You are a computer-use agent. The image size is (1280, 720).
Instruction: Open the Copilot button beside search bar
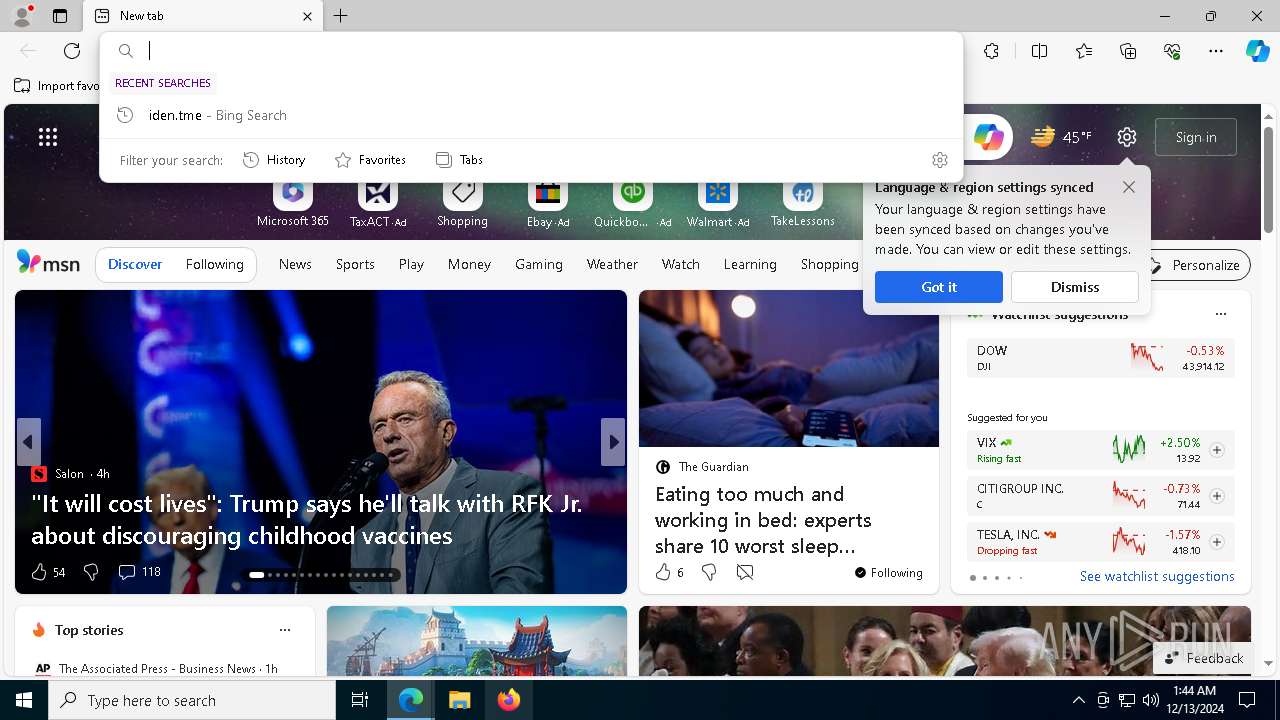click(x=988, y=137)
